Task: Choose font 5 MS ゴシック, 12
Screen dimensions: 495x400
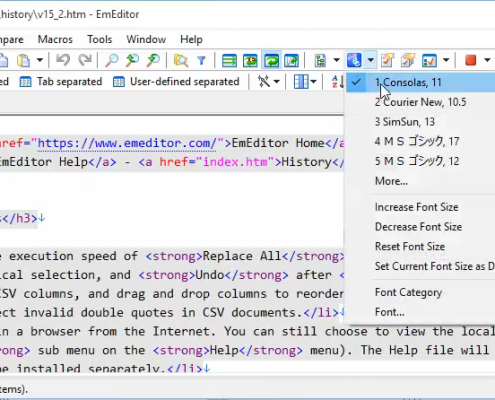Action: [420, 161]
